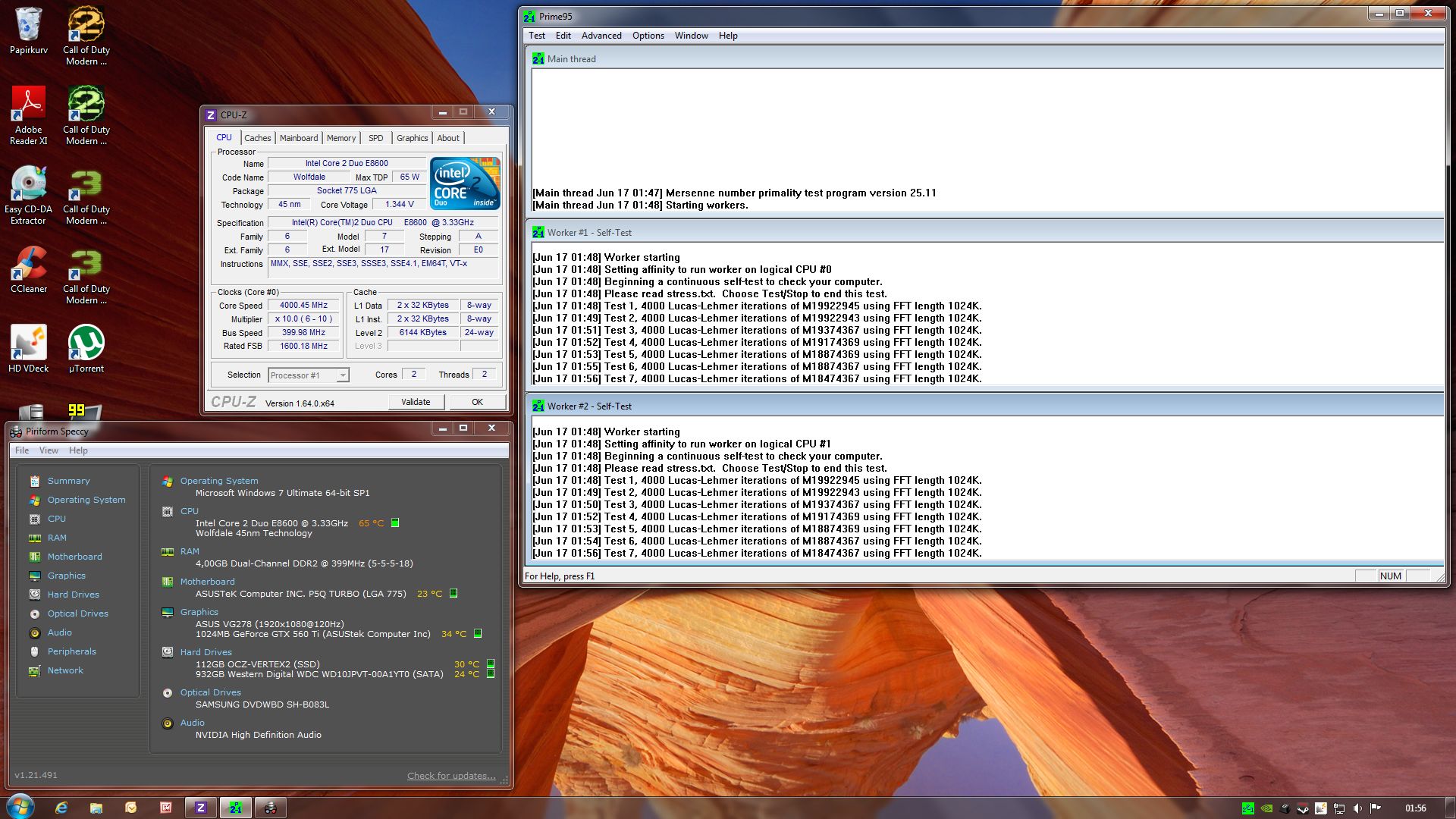This screenshot has width=1456, height=819.
Task: Click the Speccy Hard Drives sidebar icon
Action: click(35, 595)
